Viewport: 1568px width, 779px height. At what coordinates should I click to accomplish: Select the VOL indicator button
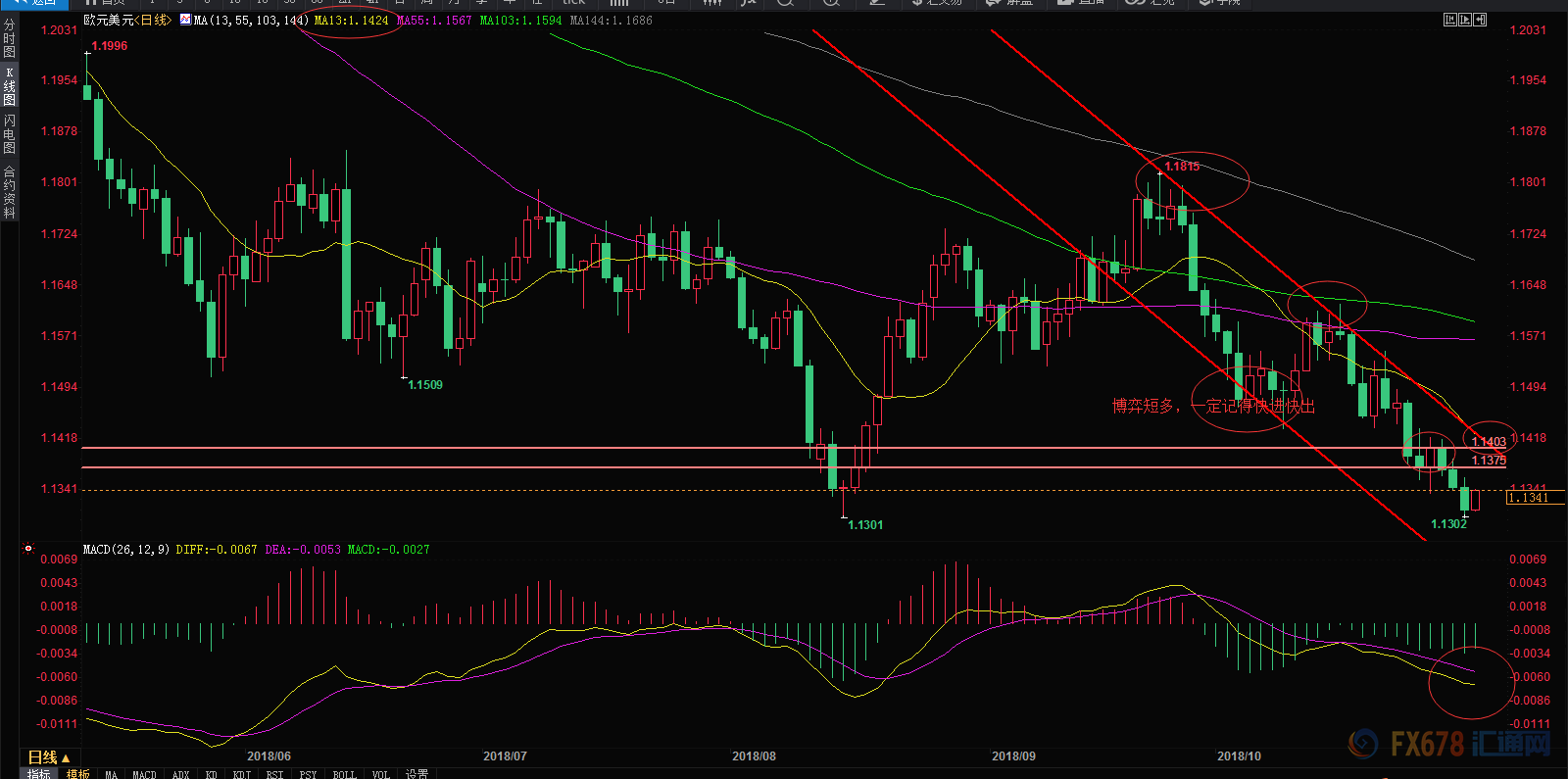click(380, 774)
